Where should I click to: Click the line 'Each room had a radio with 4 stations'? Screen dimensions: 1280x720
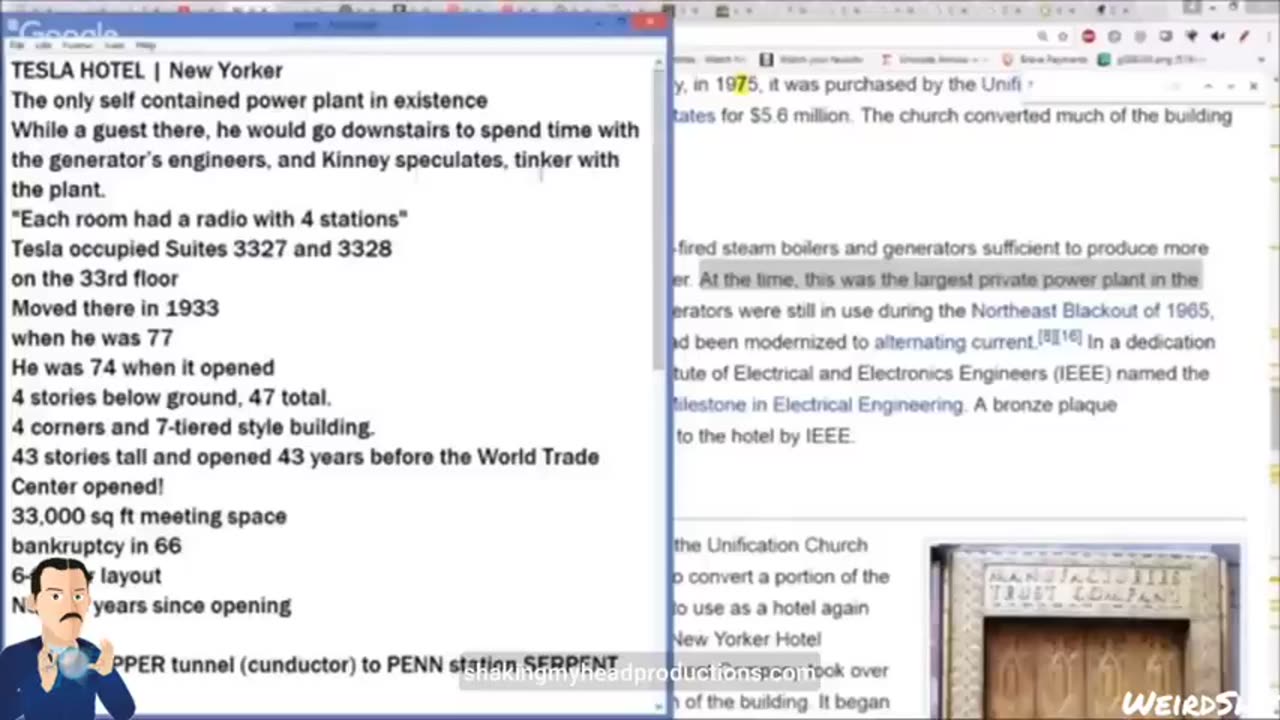point(209,219)
